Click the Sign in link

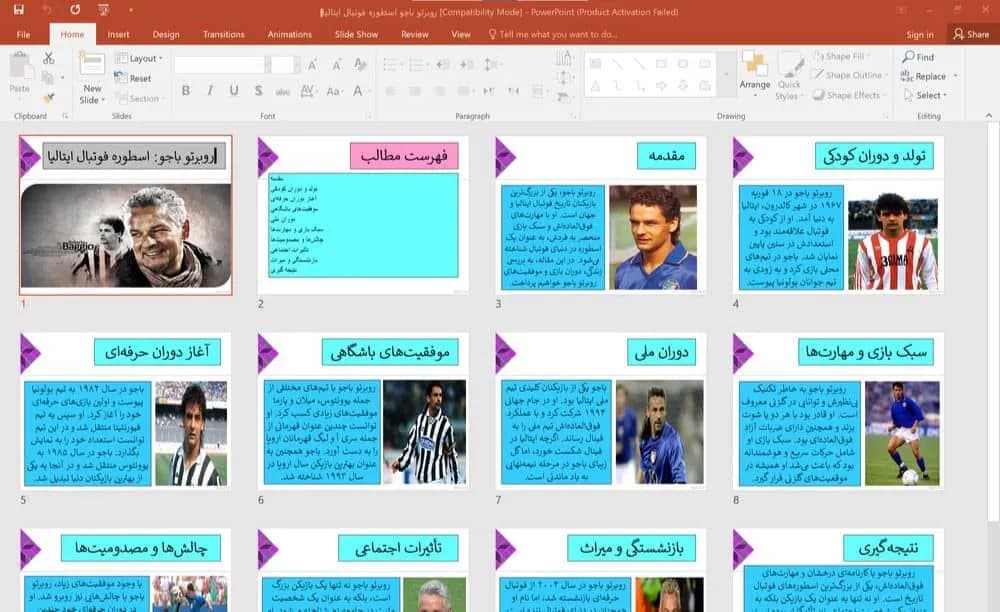tap(920, 34)
